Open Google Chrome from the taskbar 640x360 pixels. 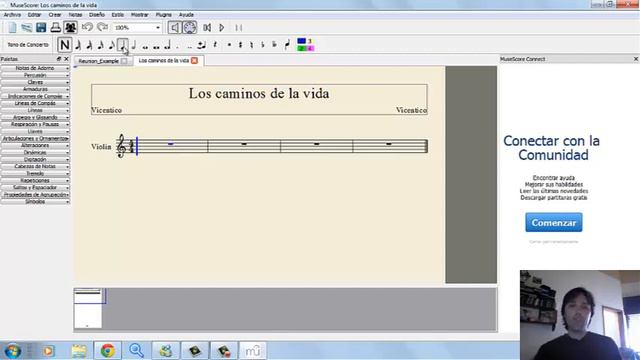(x=108, y=351)
